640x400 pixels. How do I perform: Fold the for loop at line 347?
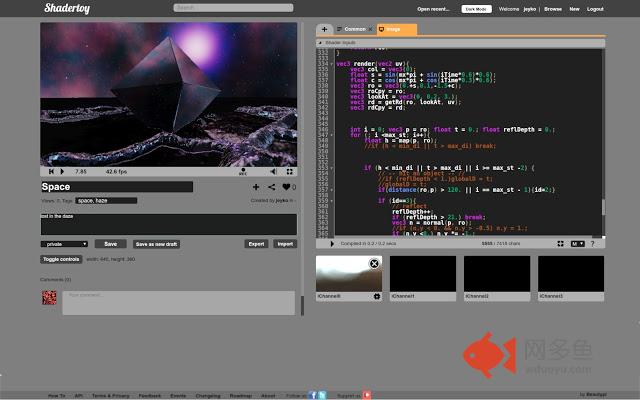[332, 135]
